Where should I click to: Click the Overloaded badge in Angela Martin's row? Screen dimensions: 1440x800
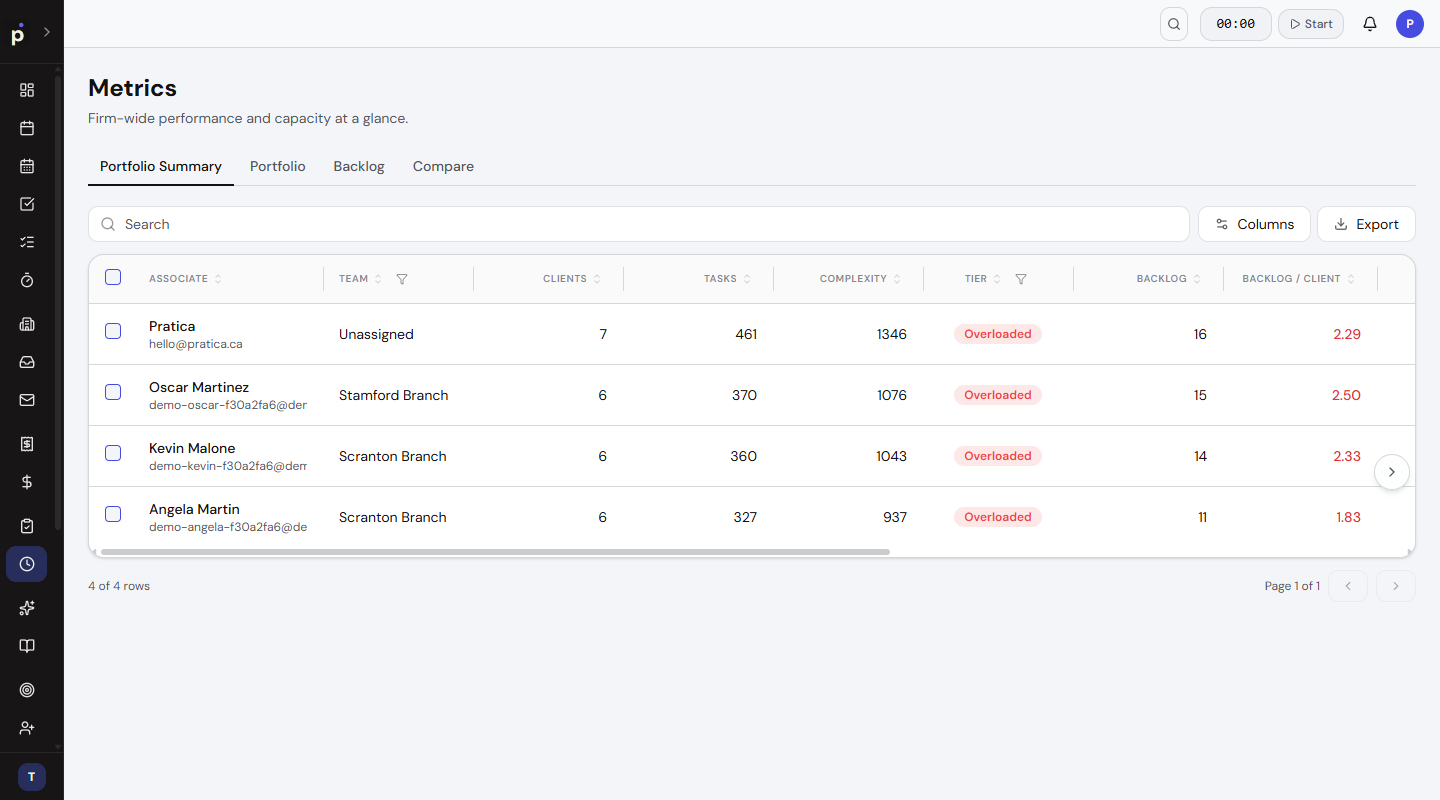coord(998,517)
